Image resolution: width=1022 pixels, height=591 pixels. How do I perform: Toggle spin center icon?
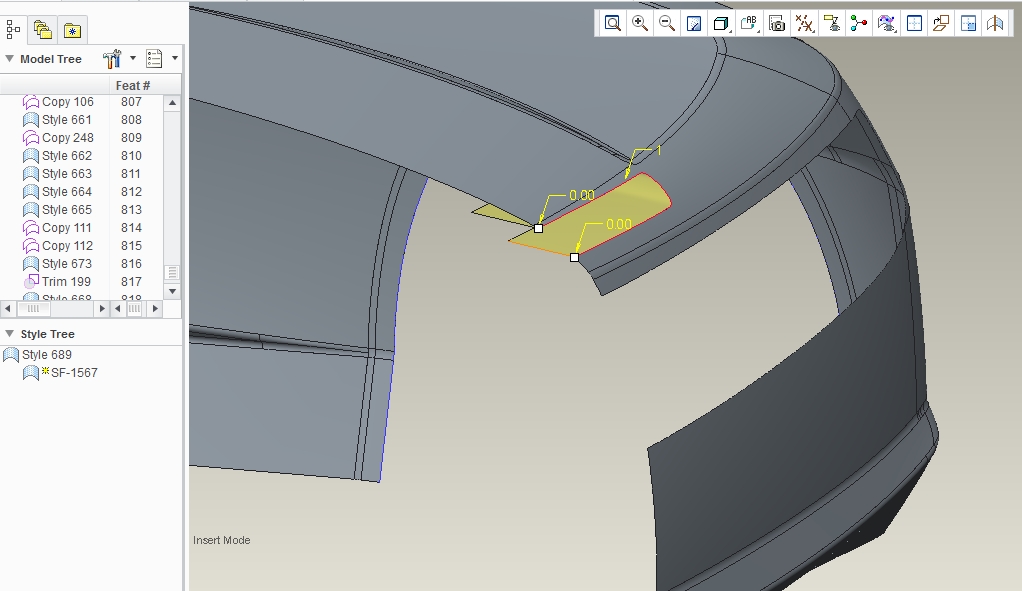click(x=858, y=24)
